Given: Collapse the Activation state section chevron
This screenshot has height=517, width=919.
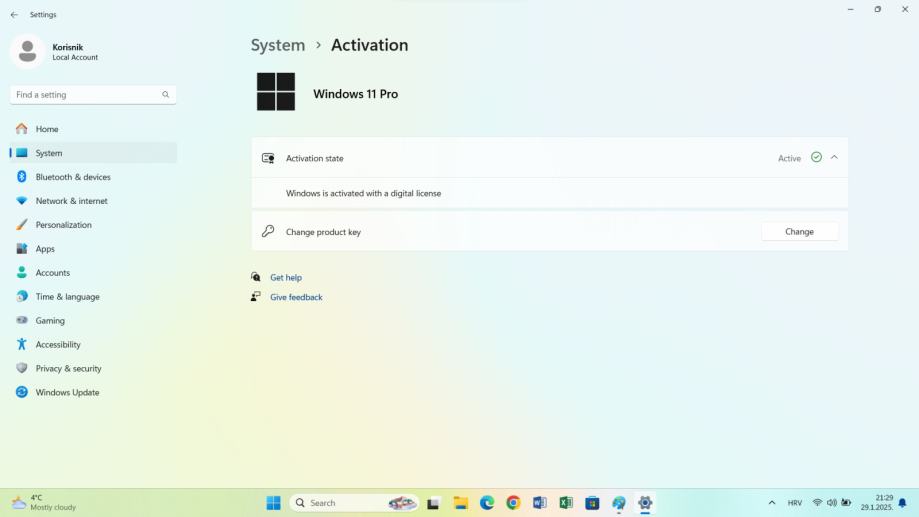Looking at the screenshot, I should point(835,157).
